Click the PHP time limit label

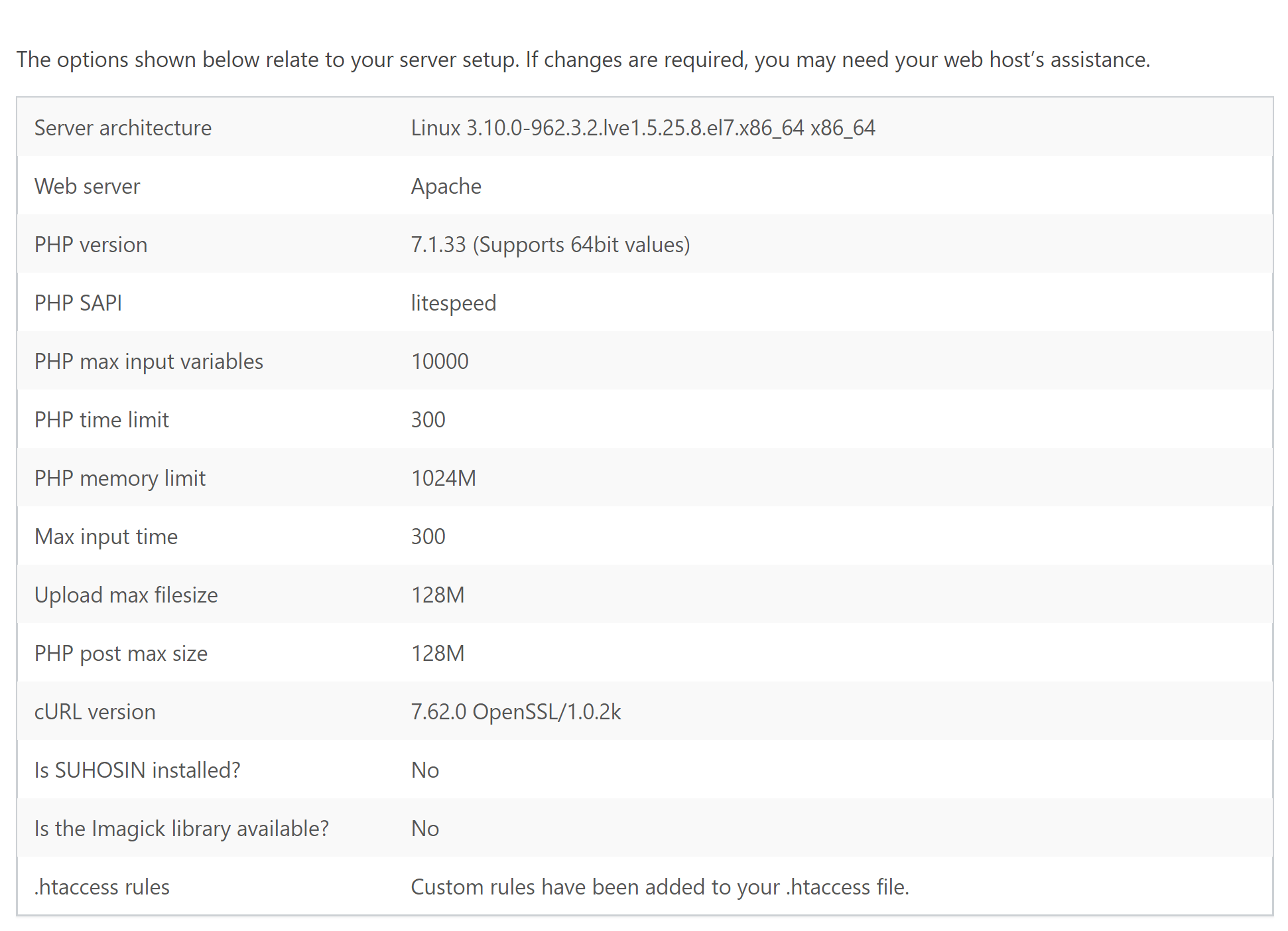pyautogui.click(x=101, y=419)
